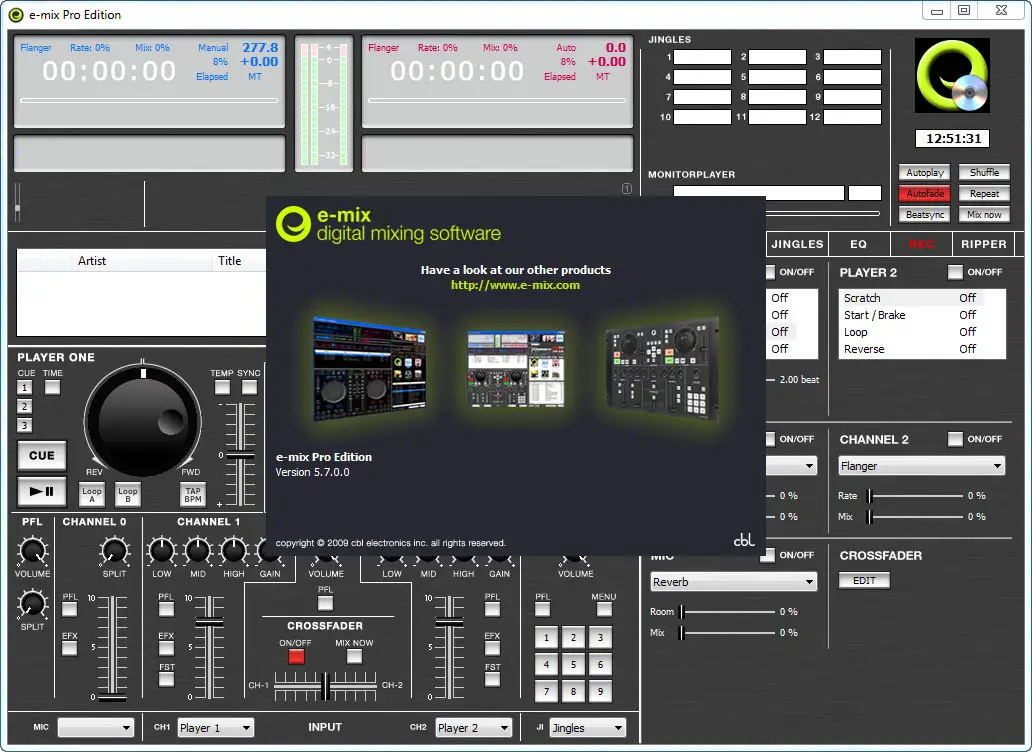Toggle the jingles MENU checkbox
Screen dimensions: 1032x752
tap(604, 609)
